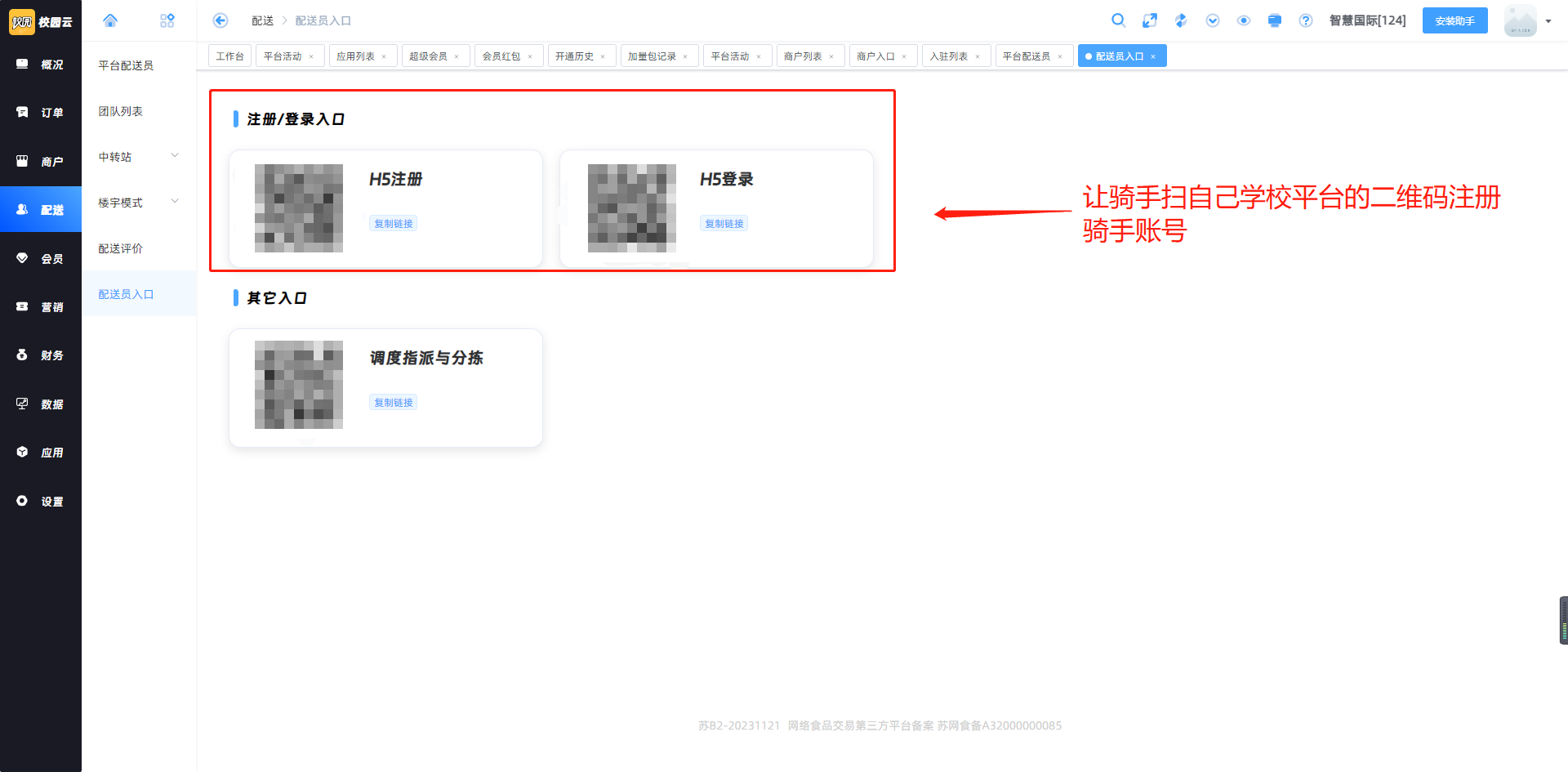The image size is (1568, 772).
Task: Open 商户 in the left sidebar
Action: point(41,162)
